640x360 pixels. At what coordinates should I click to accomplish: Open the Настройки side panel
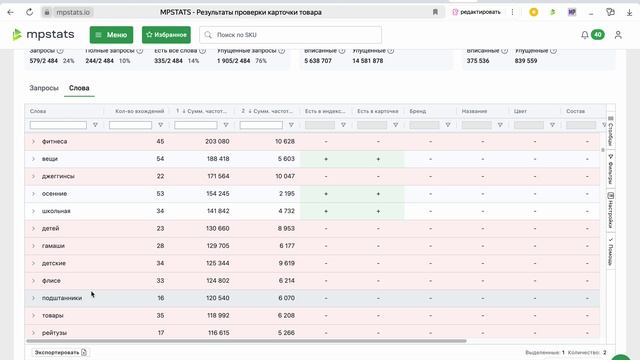[611, 210]
